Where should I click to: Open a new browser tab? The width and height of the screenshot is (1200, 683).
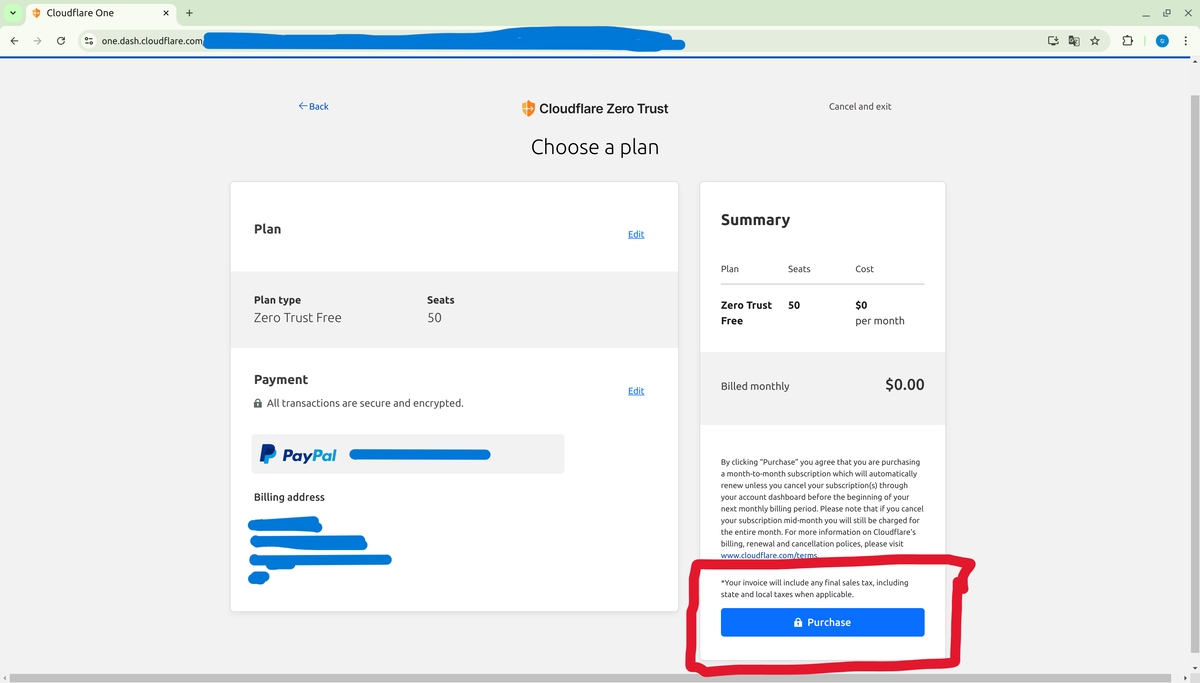point(189,13)
